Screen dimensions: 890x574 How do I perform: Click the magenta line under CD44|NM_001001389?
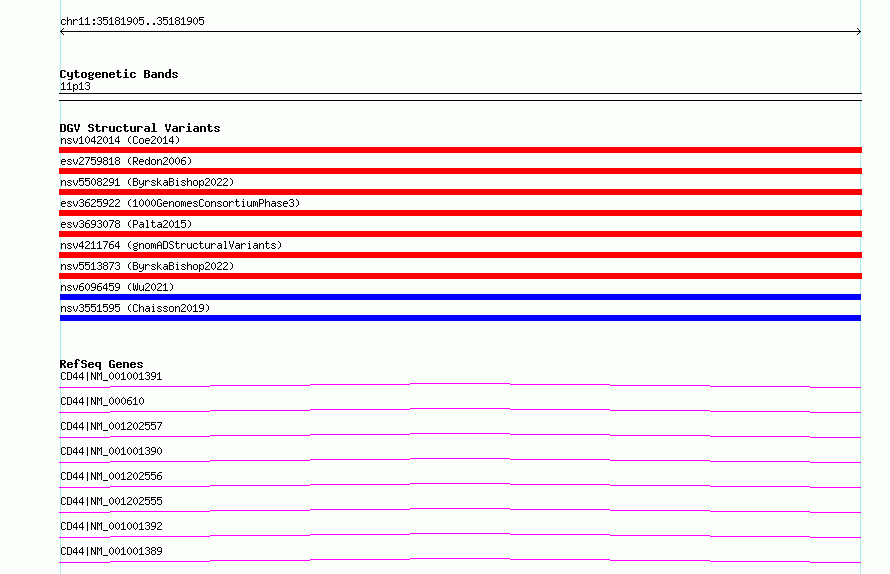point(460,560)
